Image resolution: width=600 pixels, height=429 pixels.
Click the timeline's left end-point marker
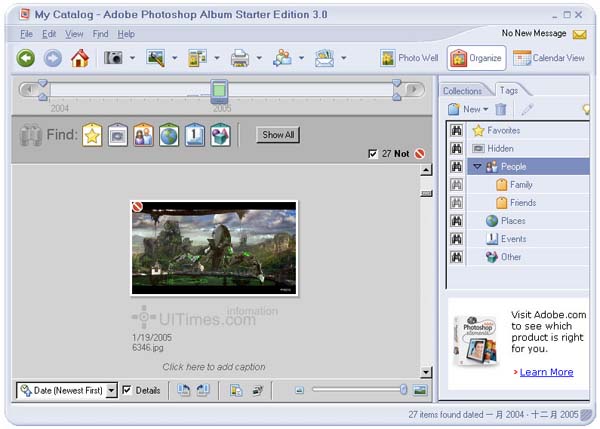43,90
